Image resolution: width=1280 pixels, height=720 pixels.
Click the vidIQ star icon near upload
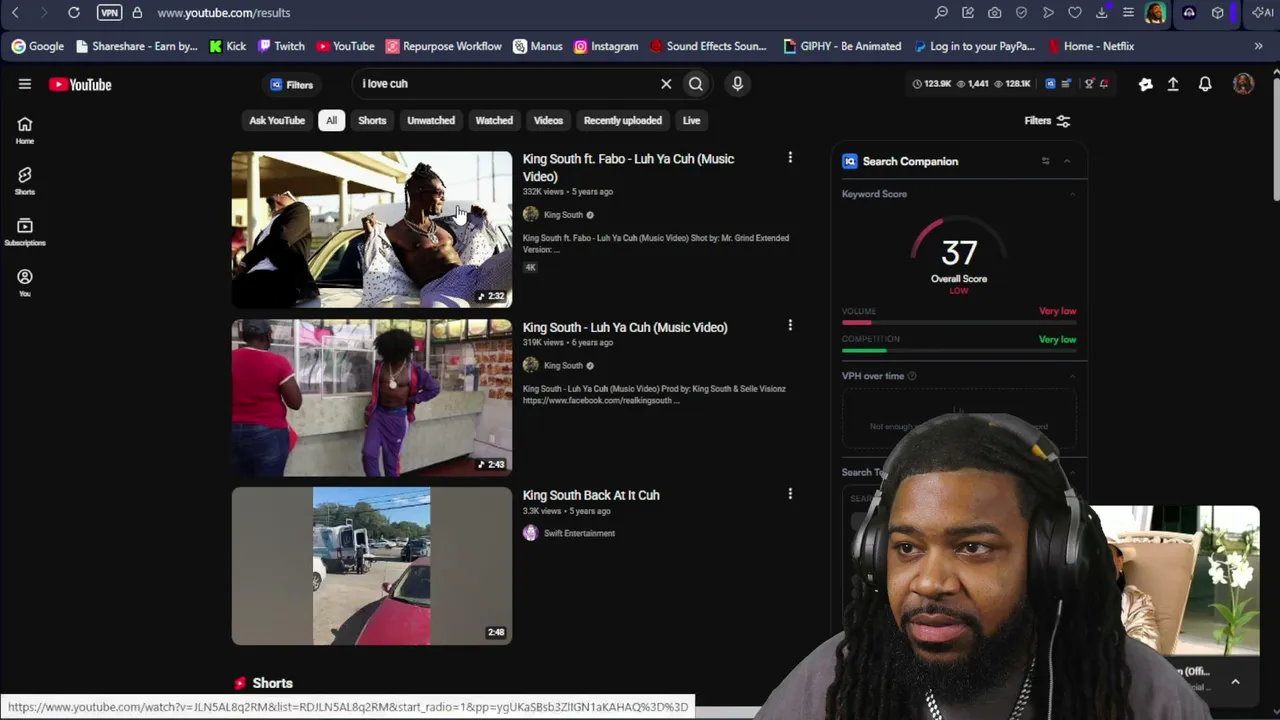[x=1146, y=84]
